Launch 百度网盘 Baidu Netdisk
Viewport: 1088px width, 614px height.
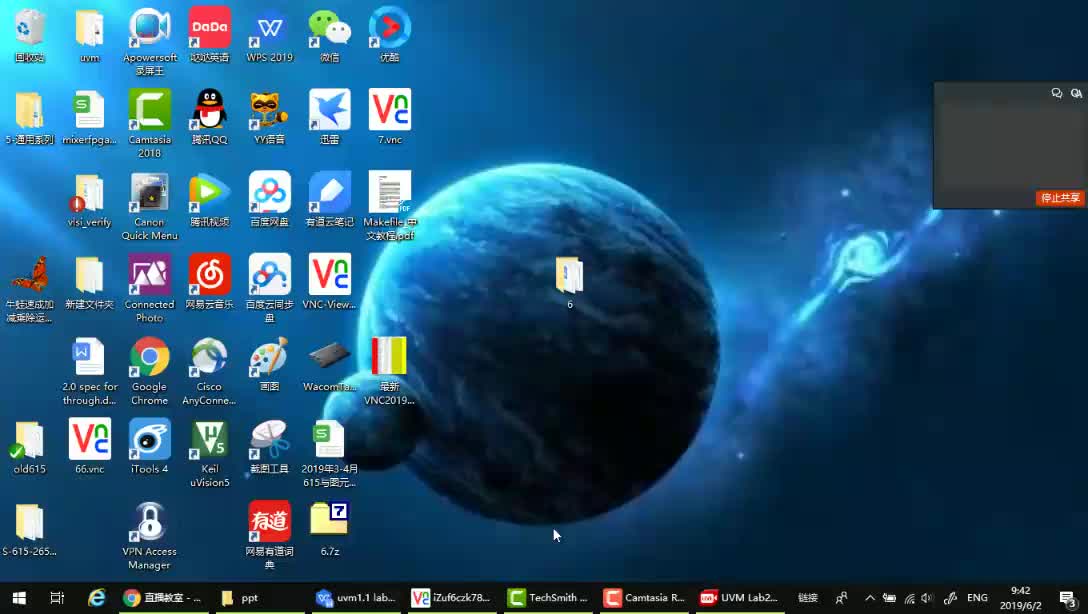[269, 199]
